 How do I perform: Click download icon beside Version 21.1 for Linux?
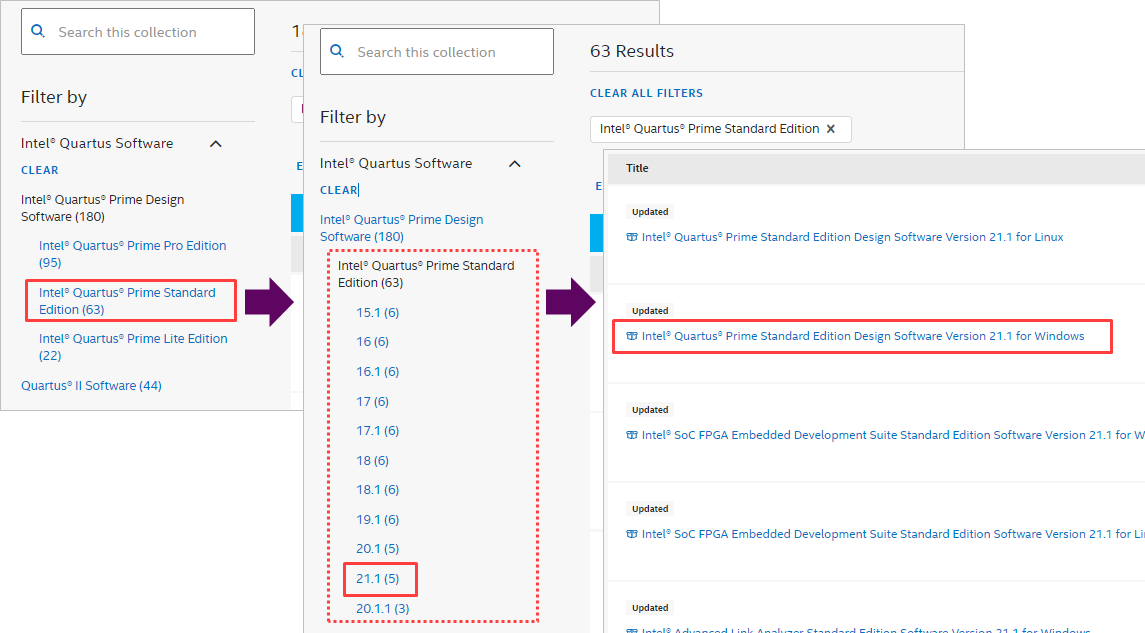tap(632, 237)
